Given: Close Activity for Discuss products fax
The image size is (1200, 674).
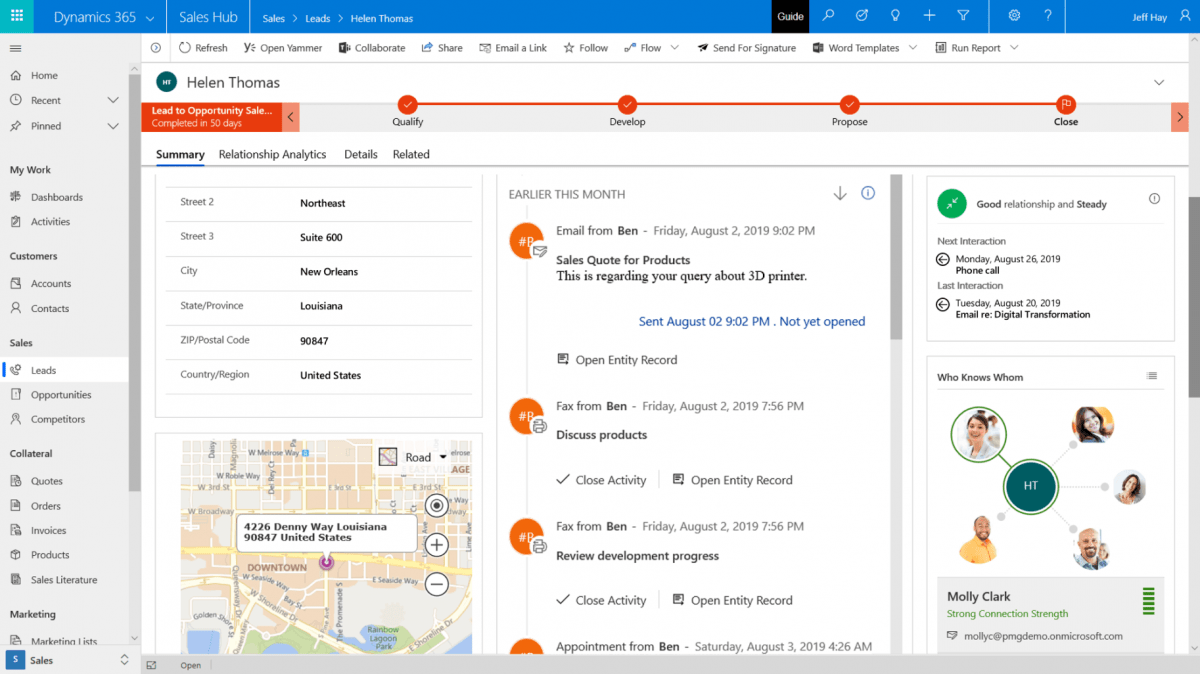Looking at the screenshot, I should pyautogui.click(x=601, y=480).
